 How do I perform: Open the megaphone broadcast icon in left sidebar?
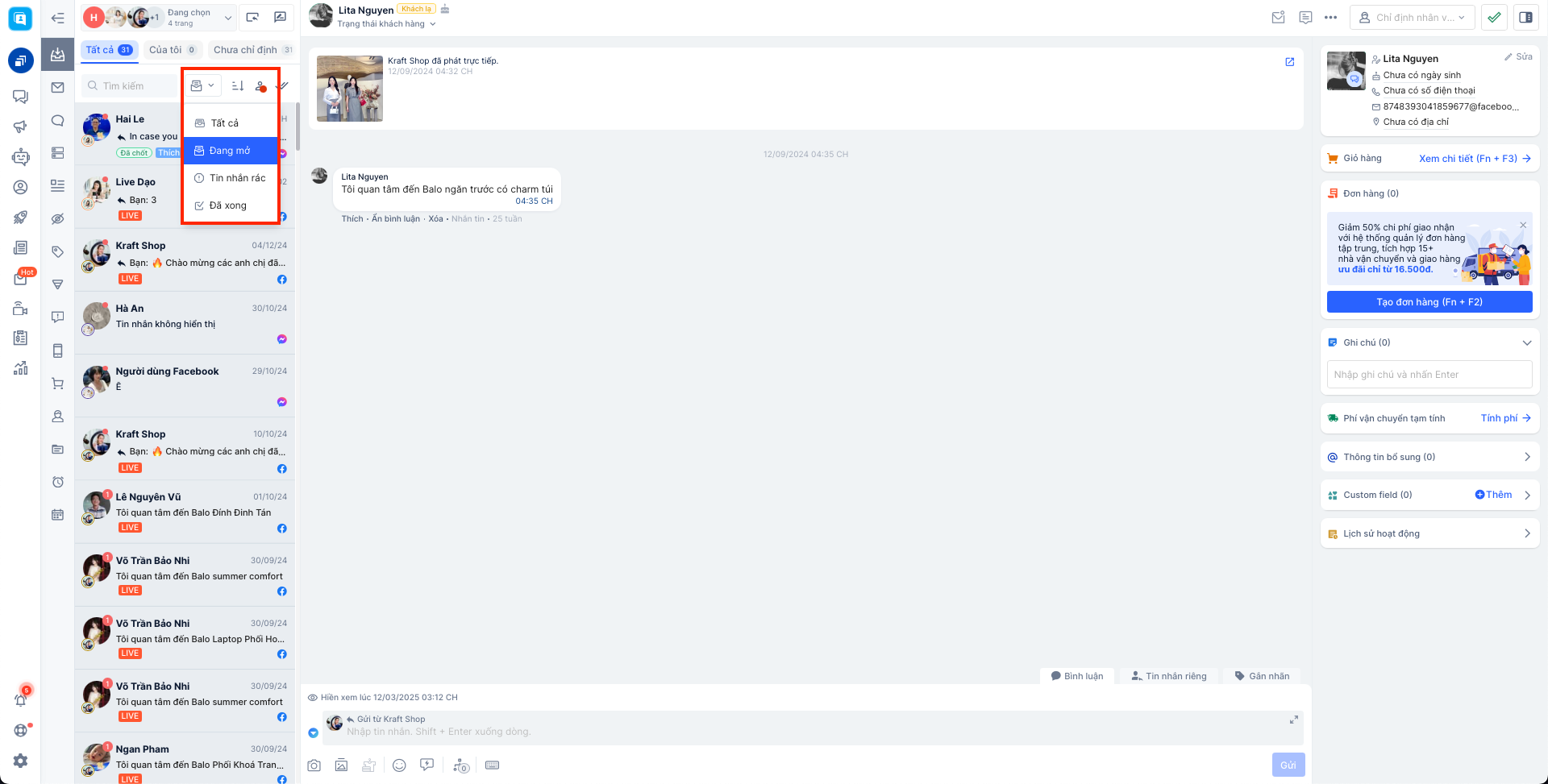point(20,127)
